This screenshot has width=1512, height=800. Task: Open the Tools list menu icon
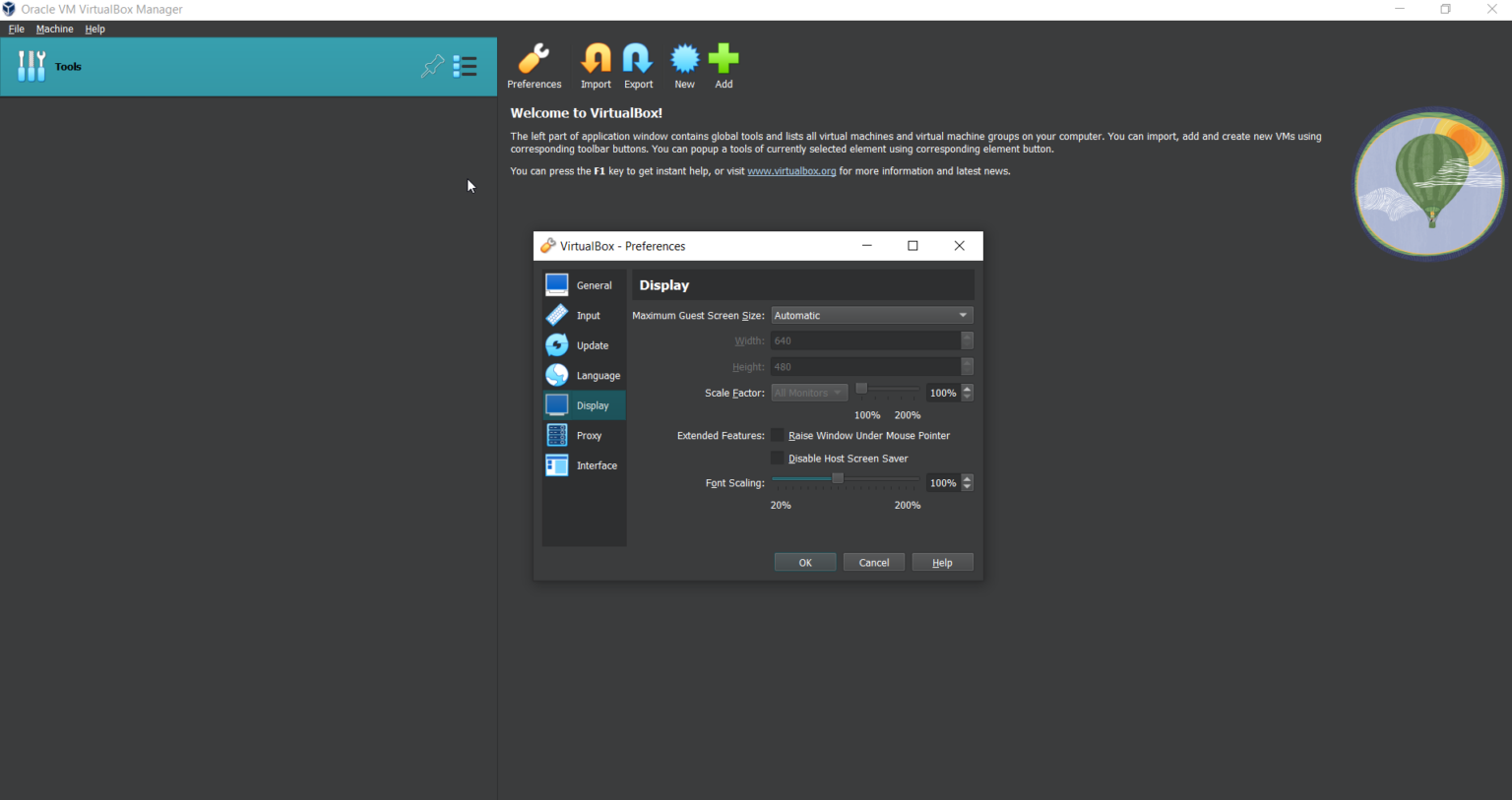tap(465, 66)
